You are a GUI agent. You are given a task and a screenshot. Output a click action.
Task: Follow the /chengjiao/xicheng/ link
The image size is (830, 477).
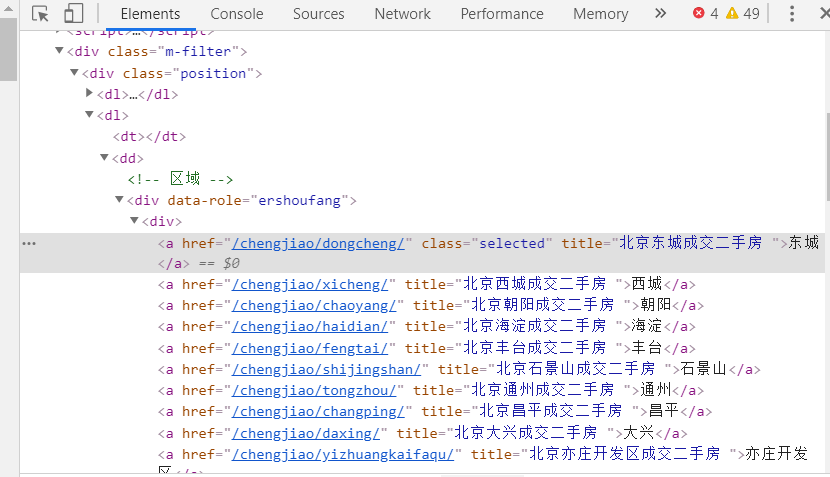(x=310, y=284)
